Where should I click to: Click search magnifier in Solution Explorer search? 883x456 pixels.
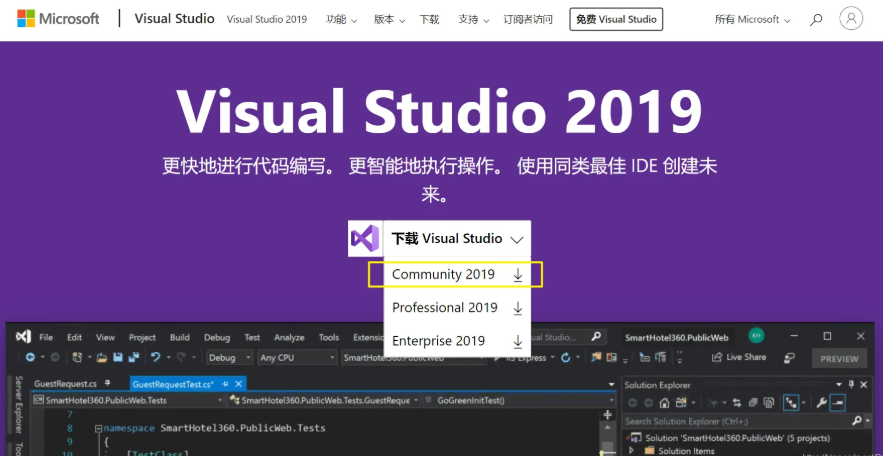coord(857,421)
